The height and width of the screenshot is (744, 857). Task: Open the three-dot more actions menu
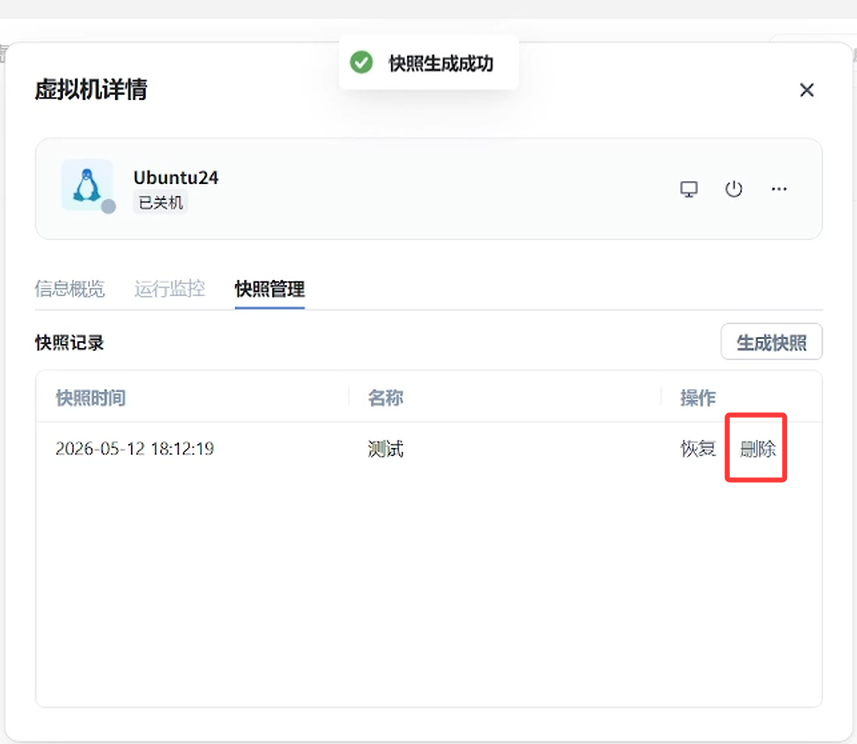pos(779,189)
